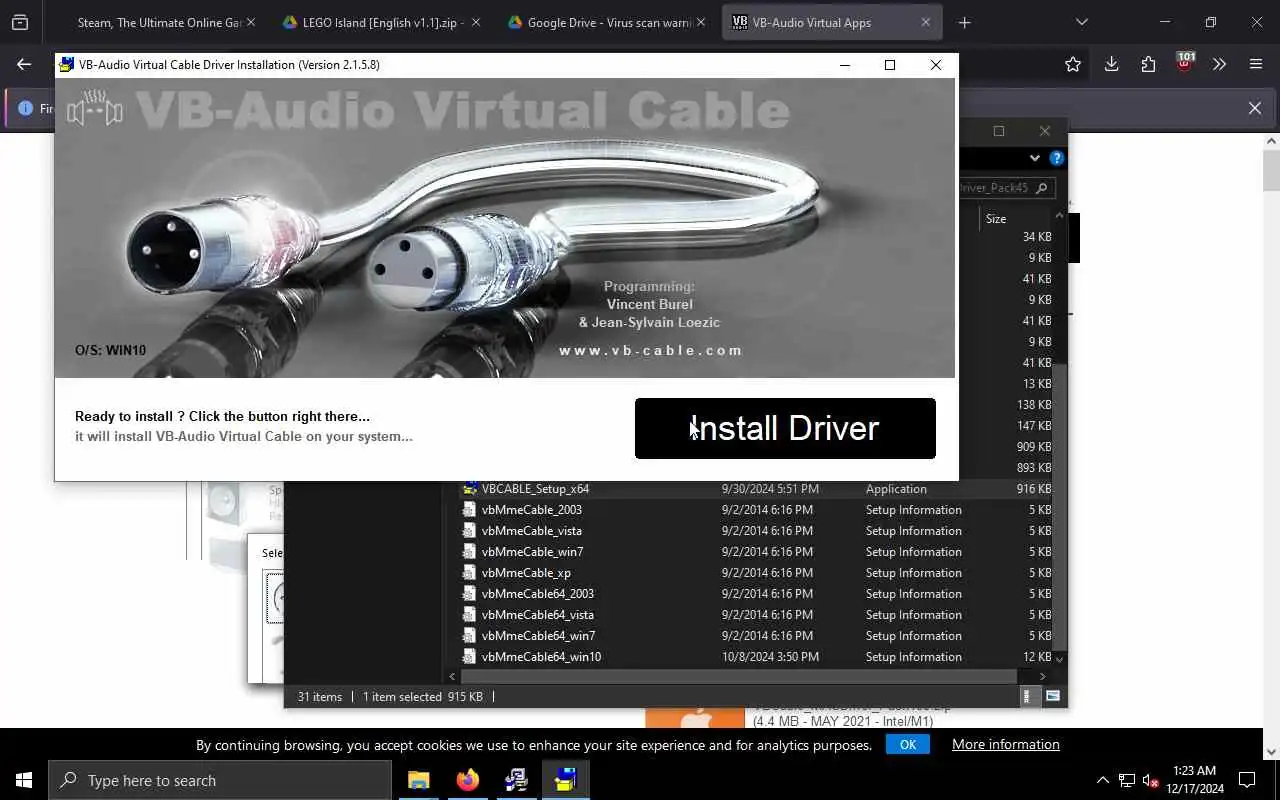This screenshot has height=800, width=1280.
Task: Click the uBlock Origin icon showing 101
Action: [x=1184, y=63]
